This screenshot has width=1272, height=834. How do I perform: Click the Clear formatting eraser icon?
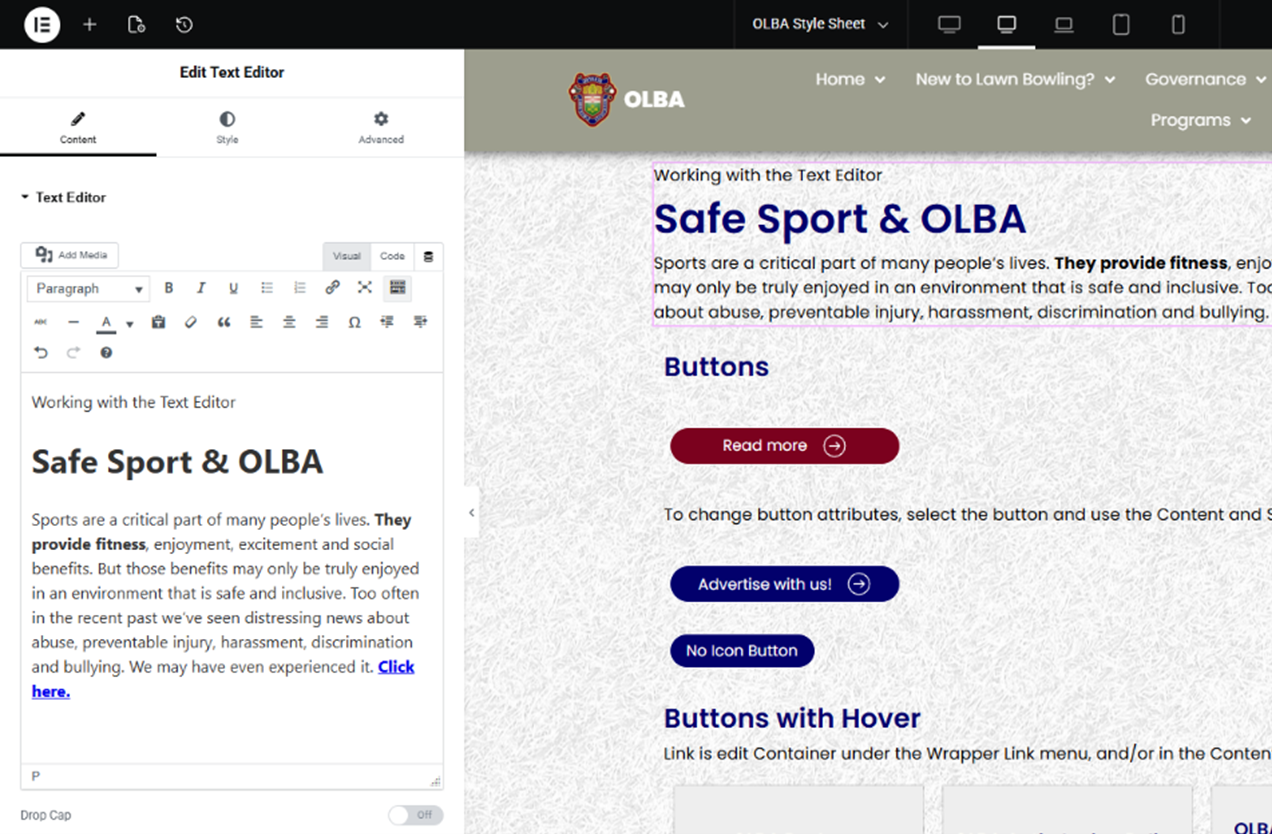pyautogui.click(x=191, y=322)
